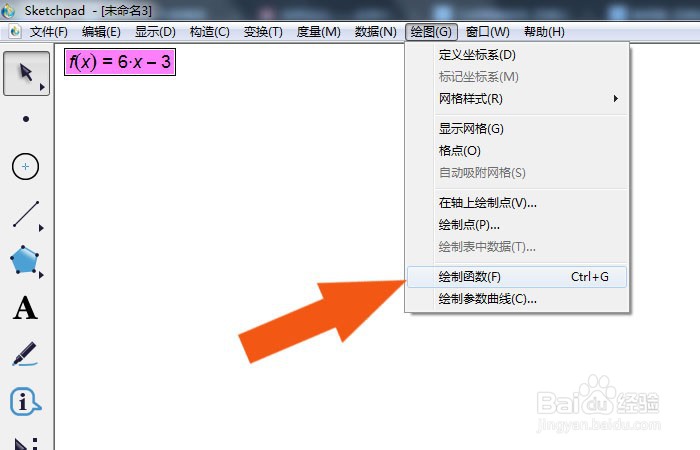This screenshot has width=700, height=450.
Task: Select the Marker pen tool
Action: (x=25, y=354)
